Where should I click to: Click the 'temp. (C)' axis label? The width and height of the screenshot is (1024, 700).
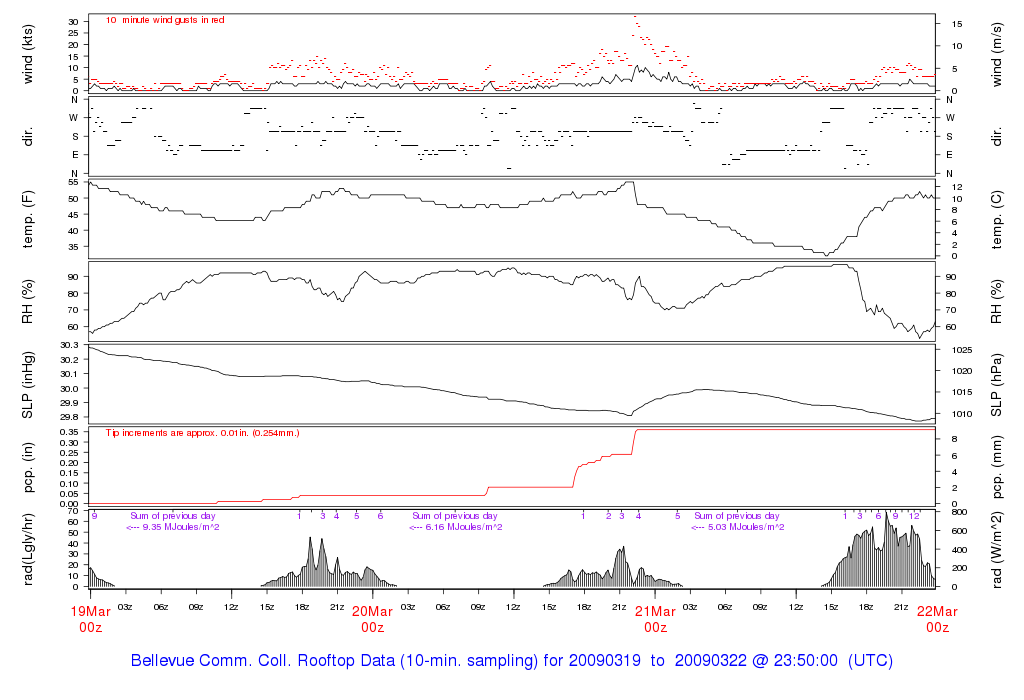[x=996, y=219]
